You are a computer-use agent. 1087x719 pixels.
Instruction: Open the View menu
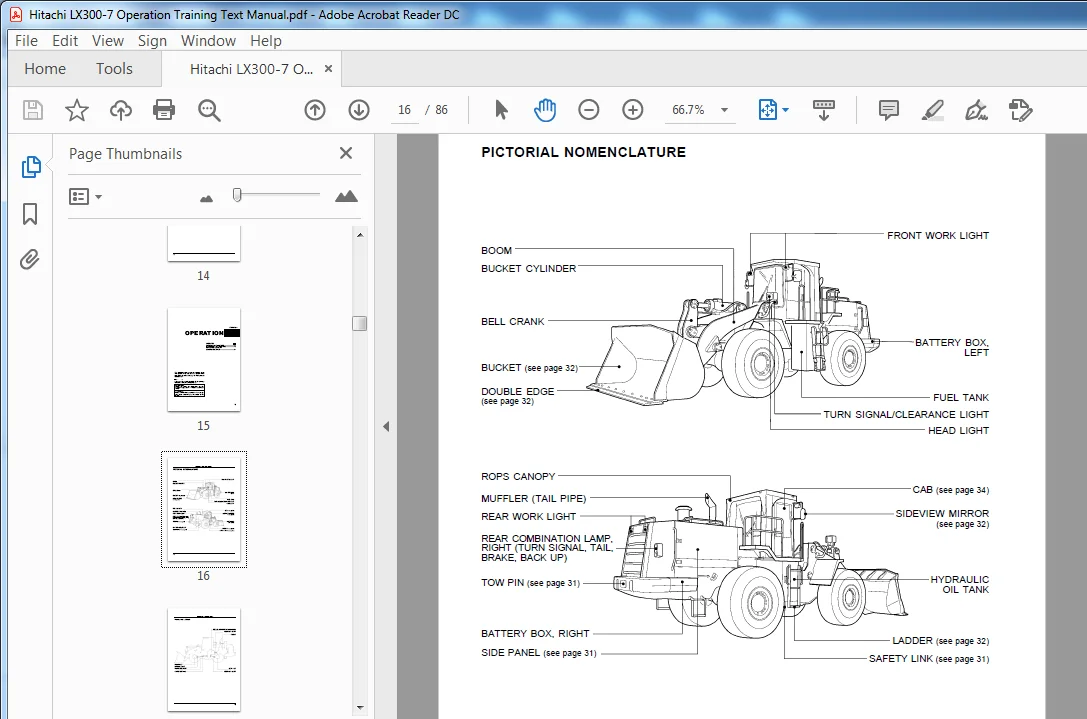pyautogui.click(x=107, y=41)
